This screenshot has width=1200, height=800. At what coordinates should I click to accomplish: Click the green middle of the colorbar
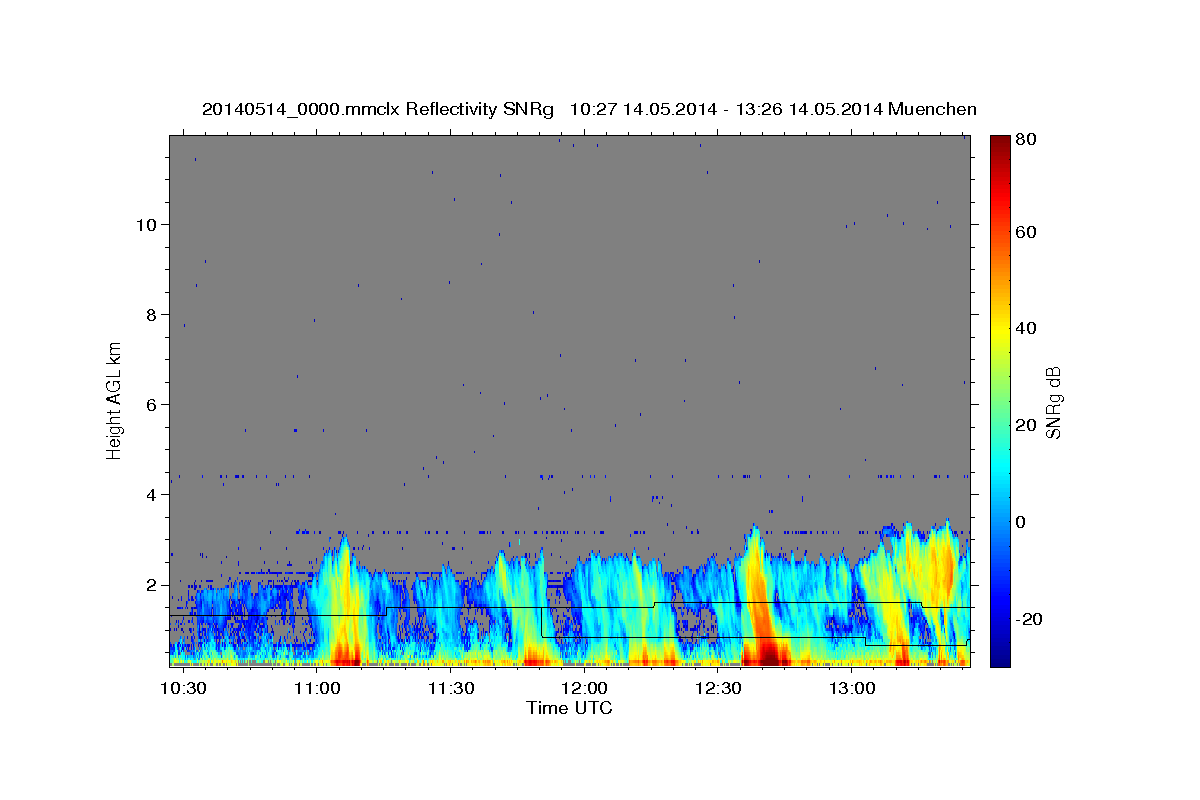point(999,400)
